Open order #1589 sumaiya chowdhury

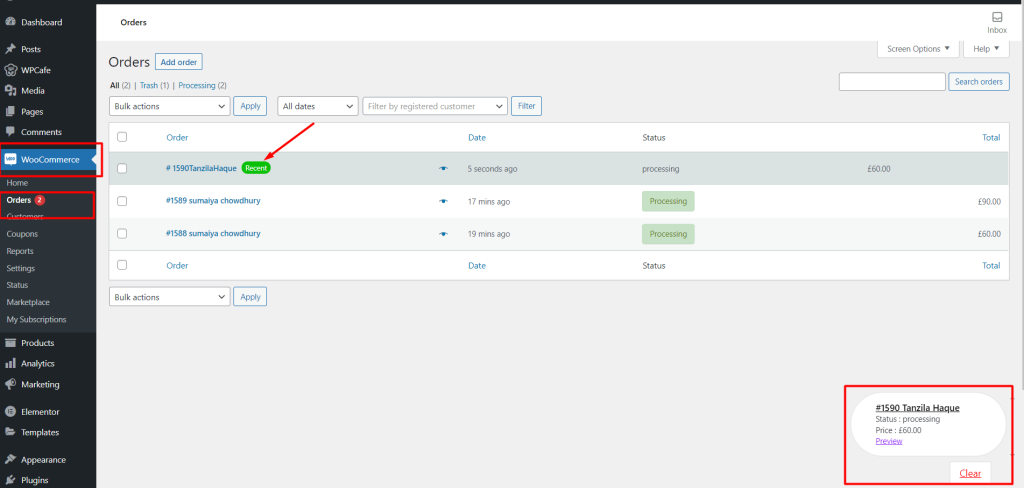[x=213, y=201]
